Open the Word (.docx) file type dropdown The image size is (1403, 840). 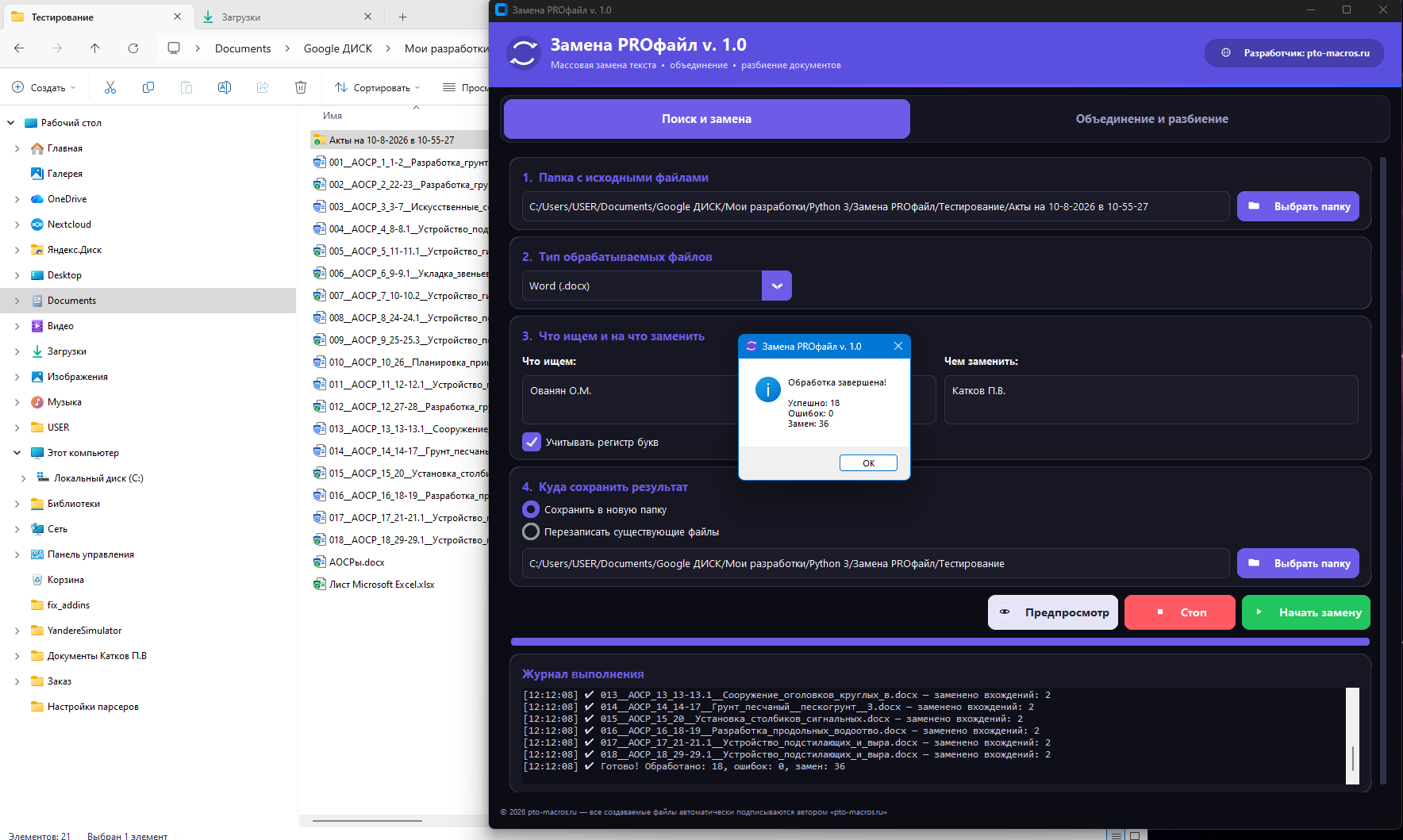point(657,286)
